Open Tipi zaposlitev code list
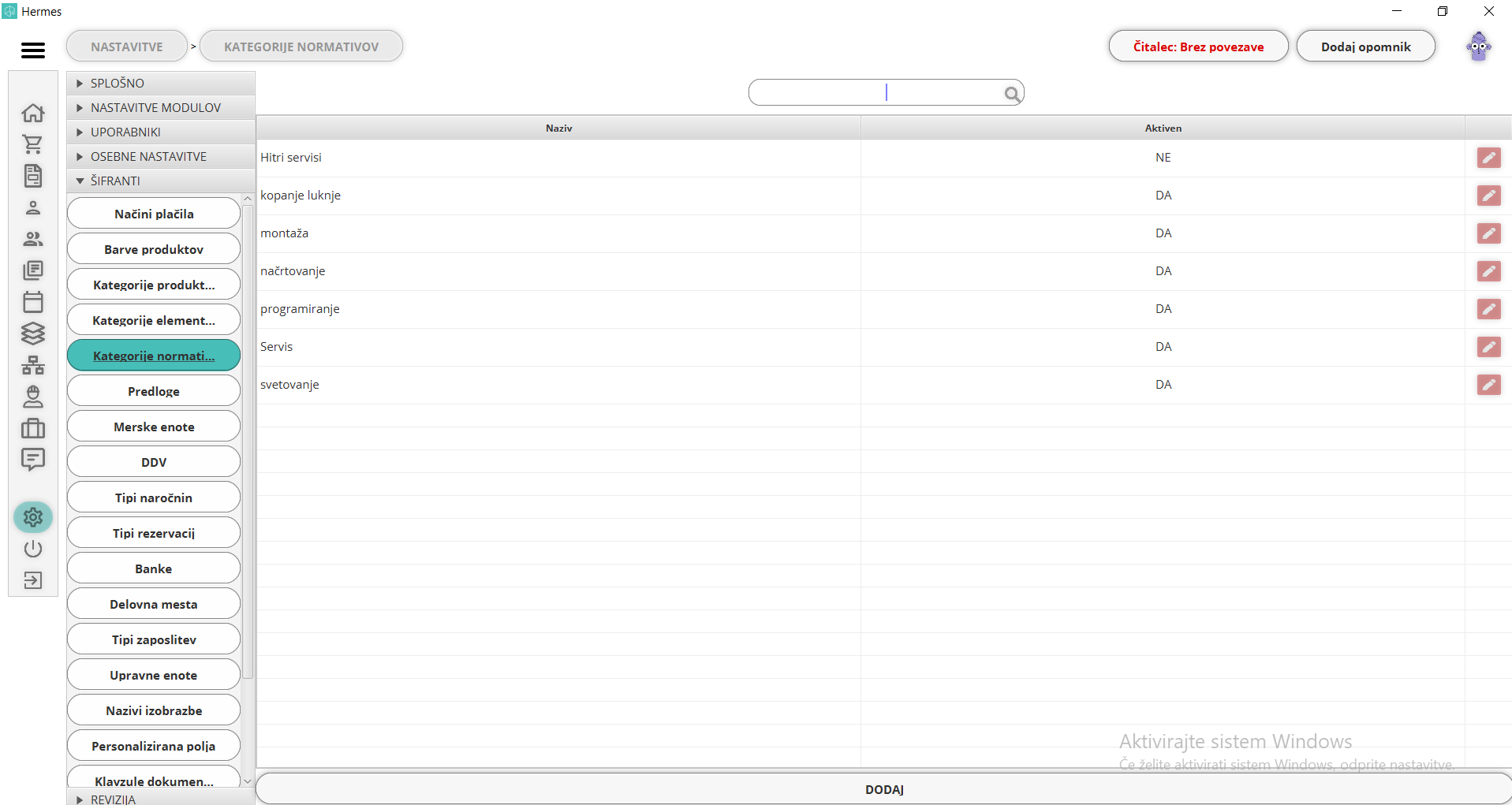Image resolution: width=1512 pixels, height=805 pixels. (x=154, y=639)
